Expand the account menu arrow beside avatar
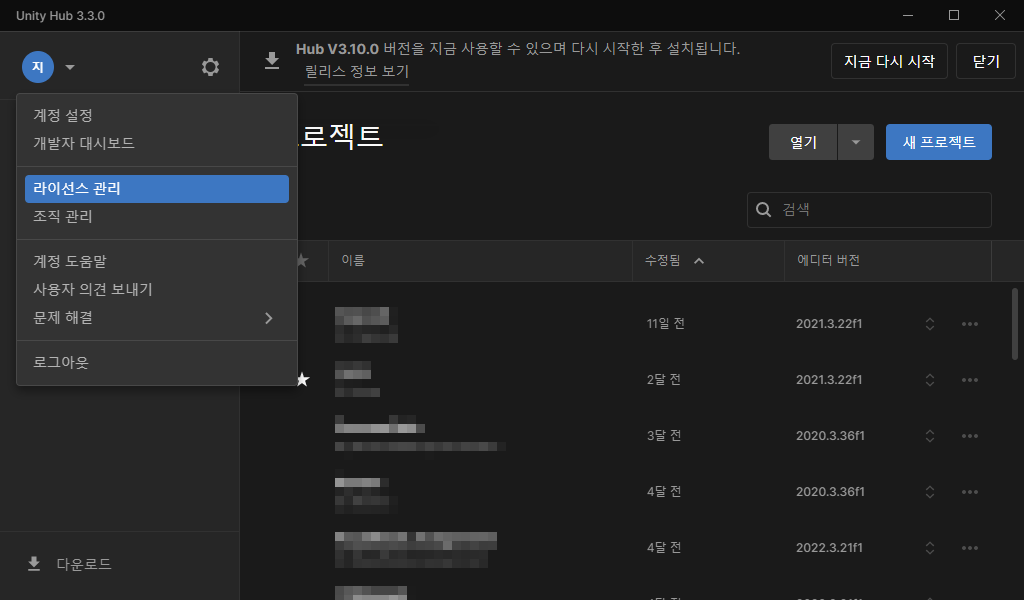 (x=70, y=67)
